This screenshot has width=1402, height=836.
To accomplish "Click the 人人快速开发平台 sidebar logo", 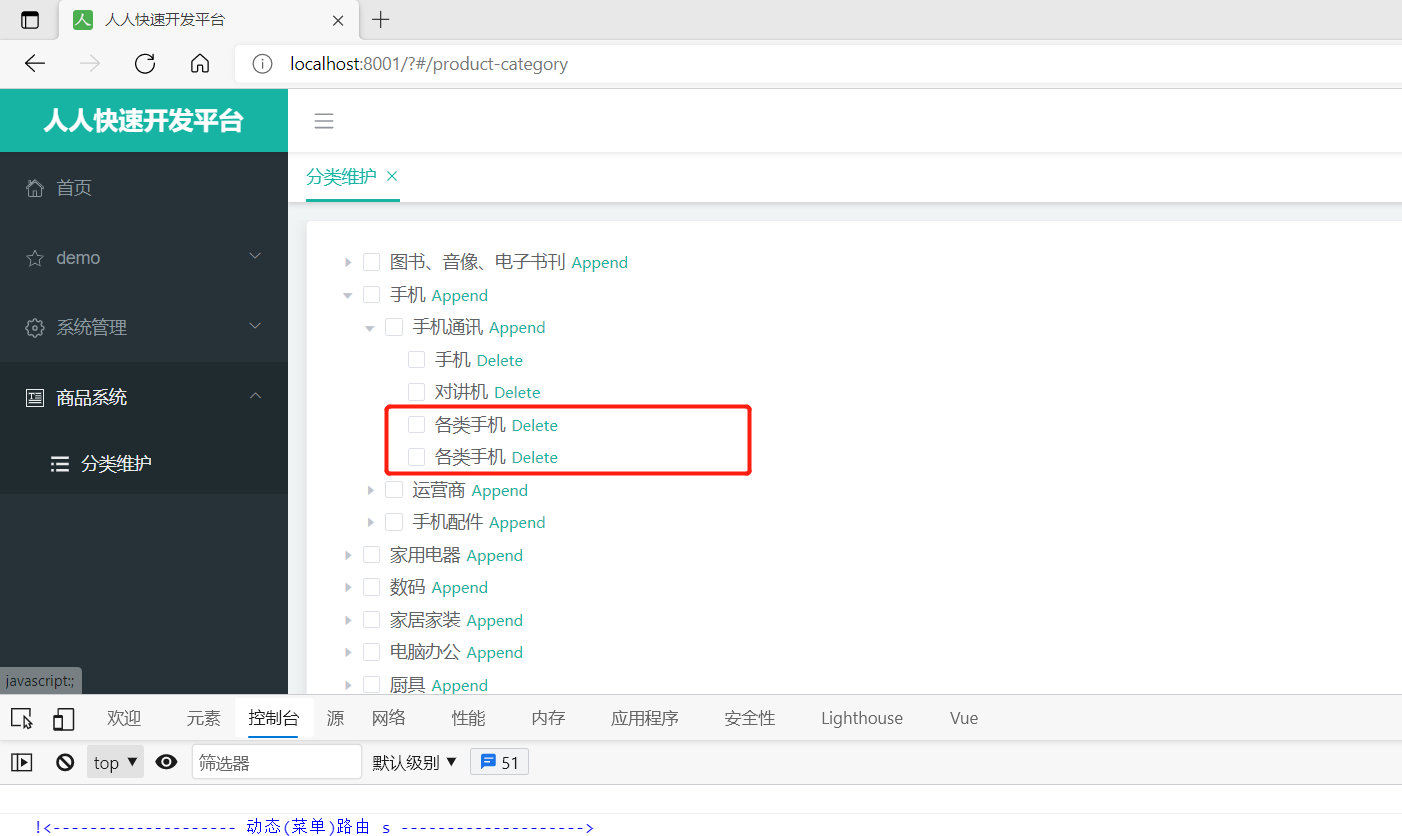I will [144, 120].
